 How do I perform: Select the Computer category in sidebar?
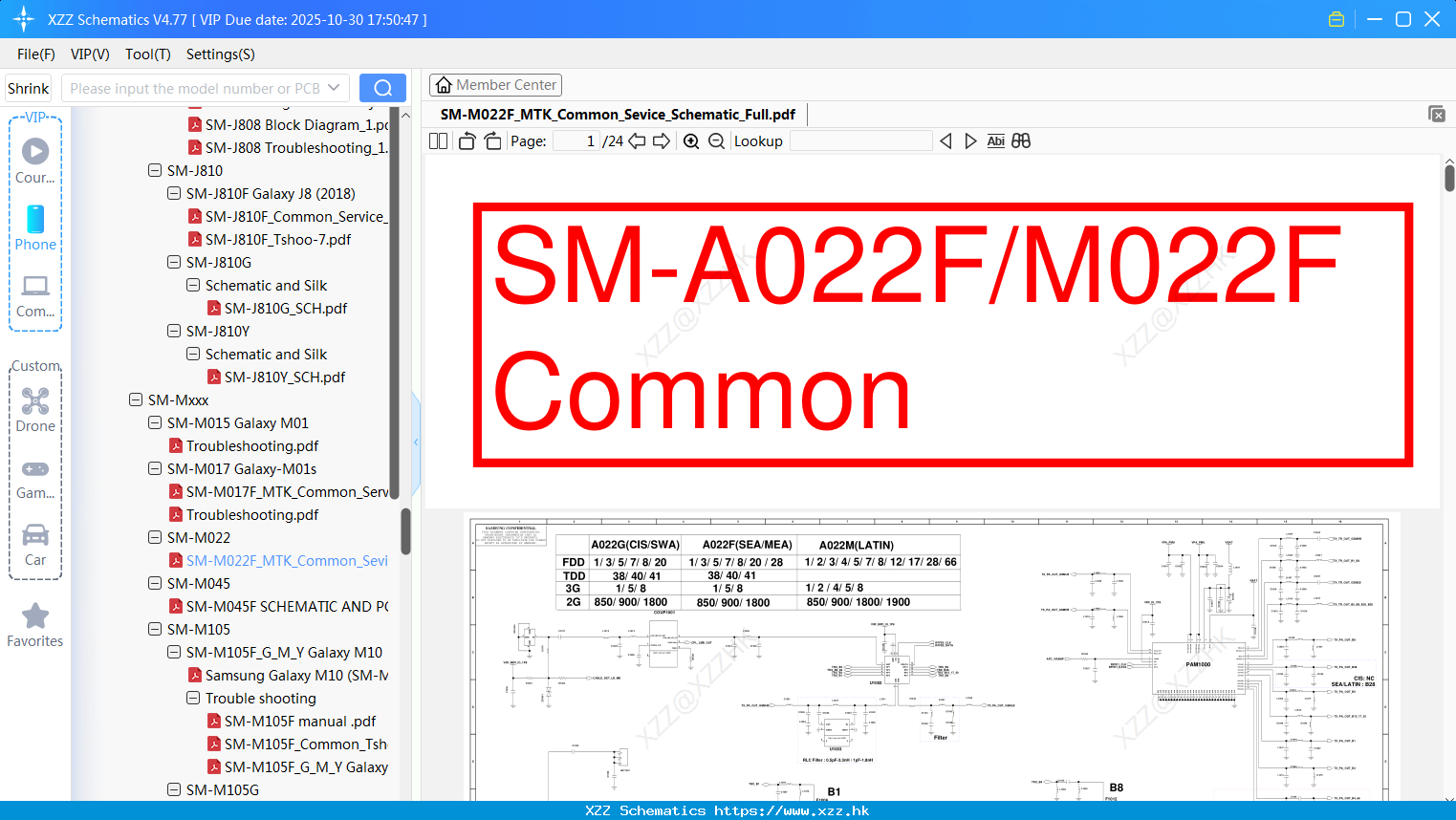pyautogui.click(x=35, y=296)
